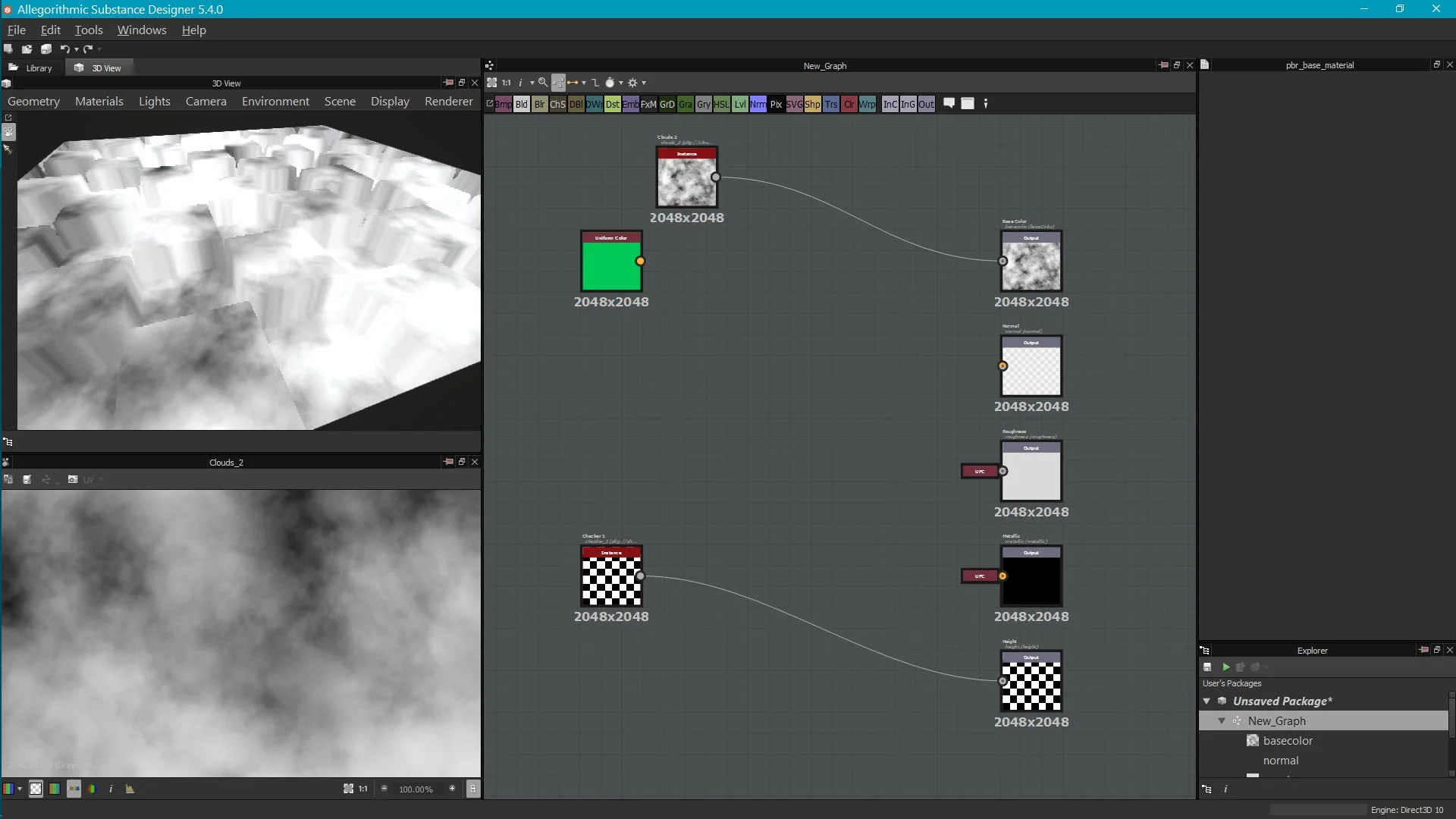Open the Tools menu

click(x=89, y=30)
